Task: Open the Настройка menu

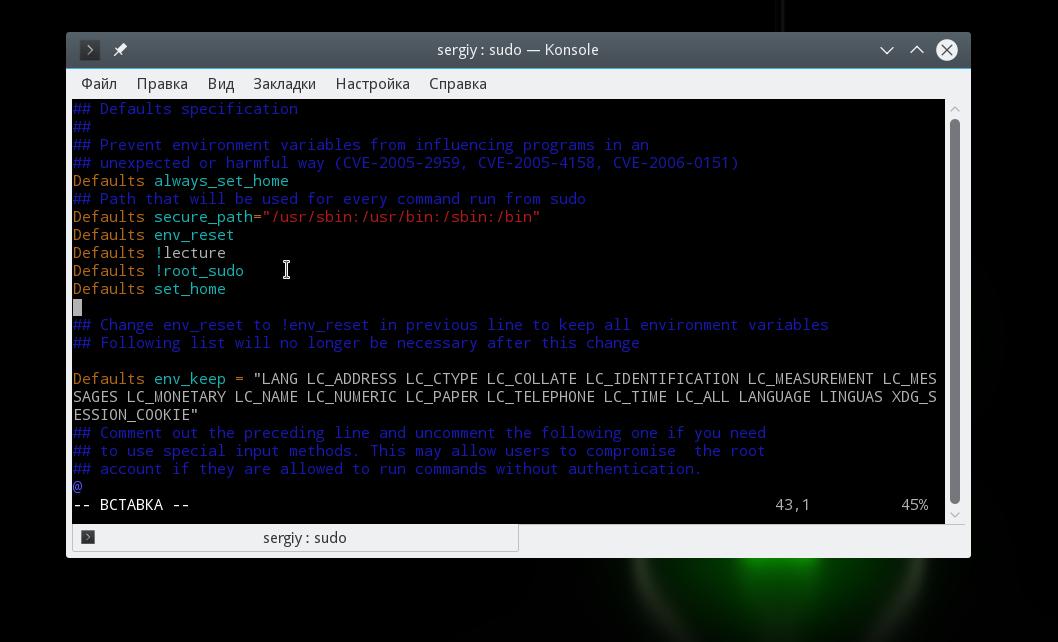Action: tap(372, 84)
